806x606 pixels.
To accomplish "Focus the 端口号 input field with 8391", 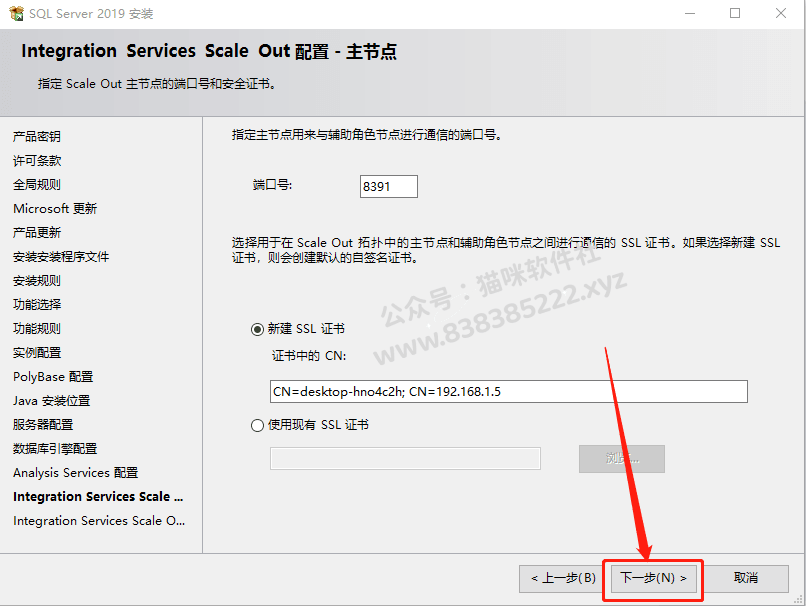I will (389, 186).
